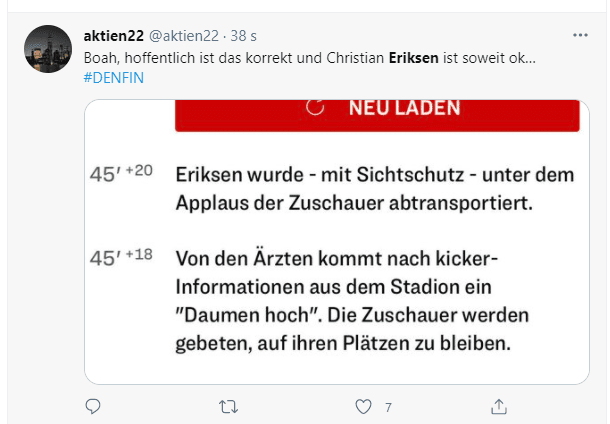The height and width of the screenshot is (424, 610).
Task: Click the 45' +18 ticker time marker
Action: [x=122, y=256]
